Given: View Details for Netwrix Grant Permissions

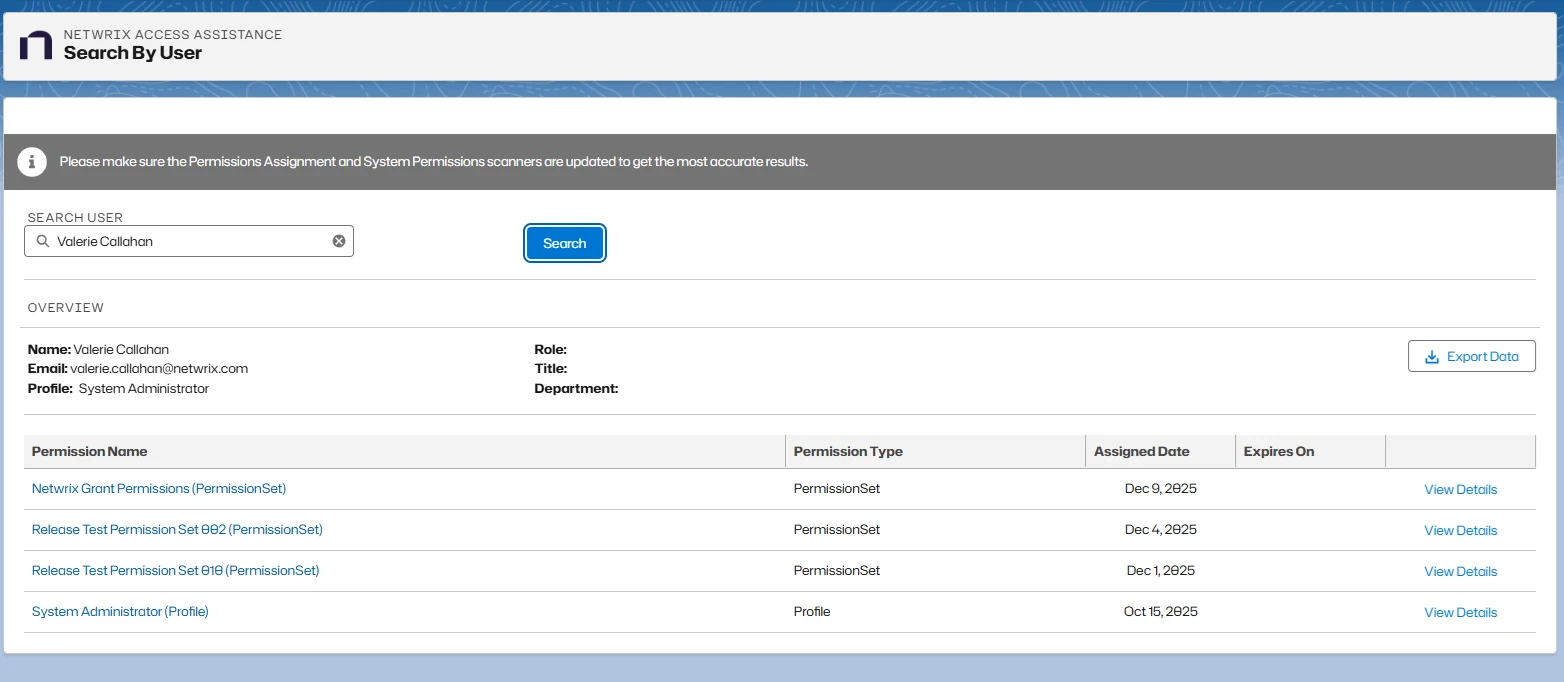Looking at the screenshot, I should [x=1460, y=490].
